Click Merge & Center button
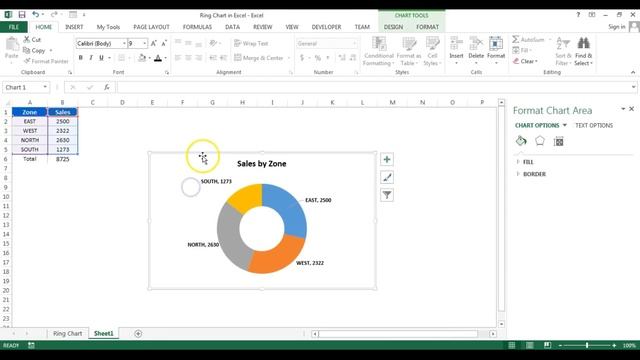The image size is (640, 360). (x=259, y=58)
